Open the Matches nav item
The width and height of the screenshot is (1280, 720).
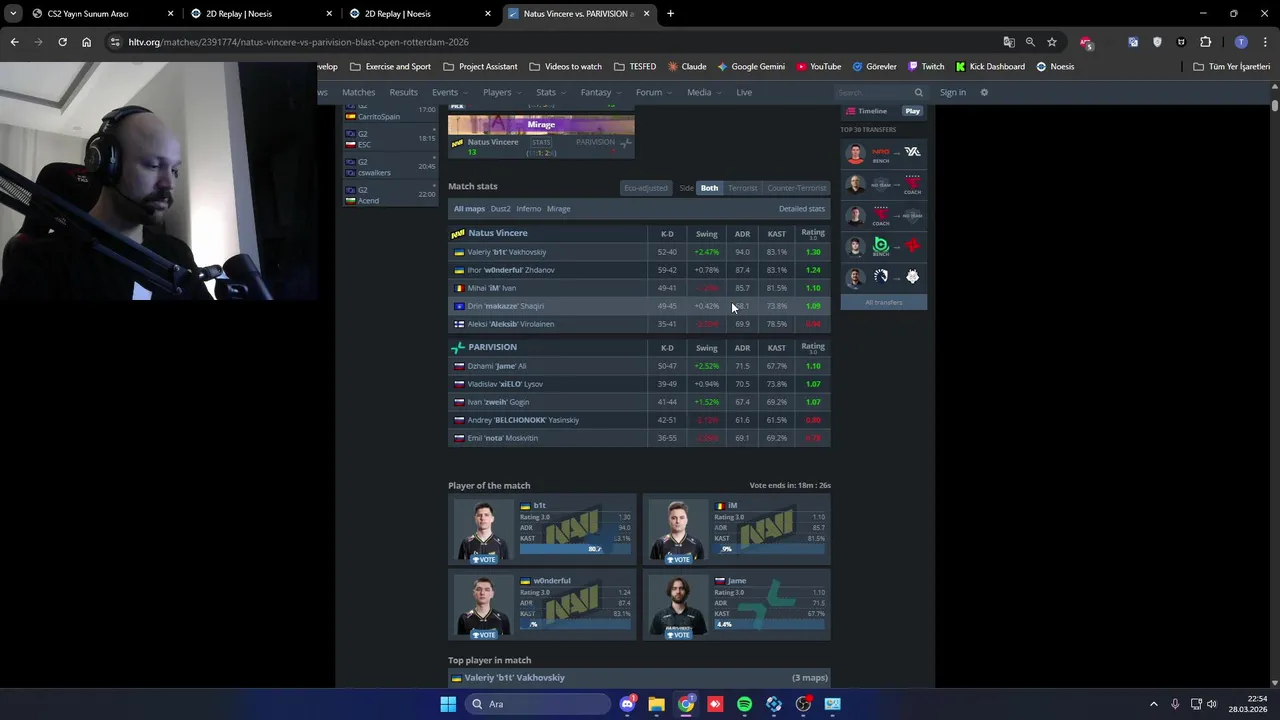tap(358, 92)
